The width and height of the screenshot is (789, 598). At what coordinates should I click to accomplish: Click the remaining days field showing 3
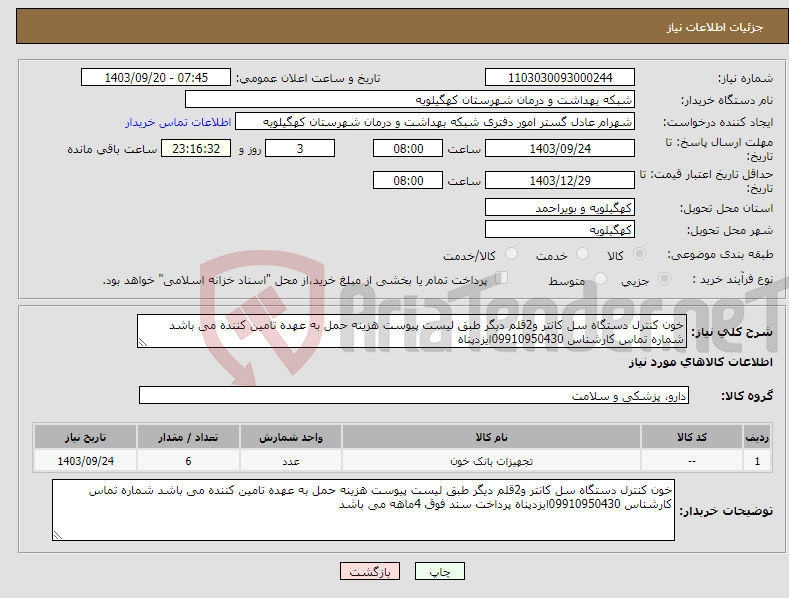300,148
